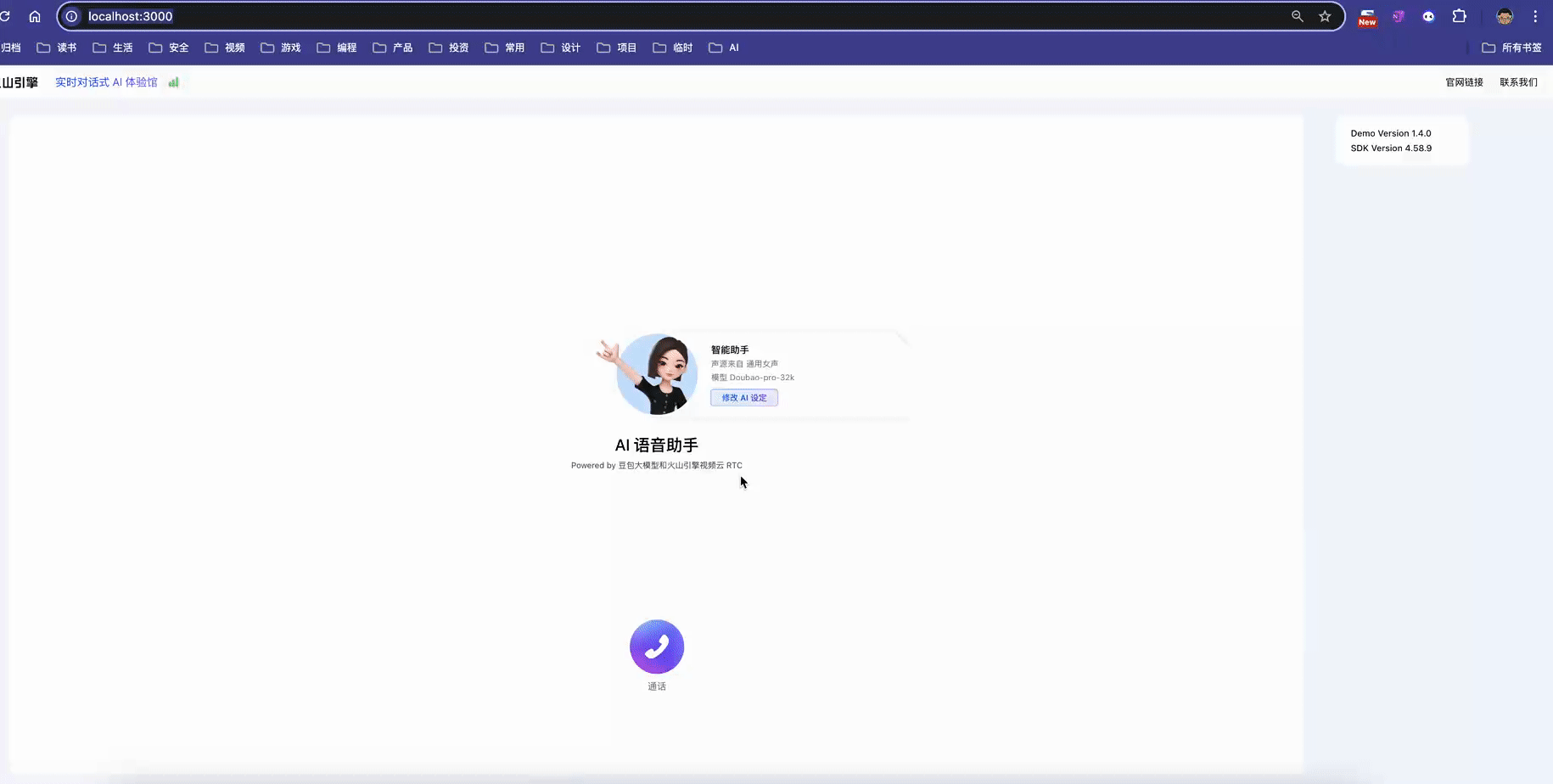Open the 读书 bookmarks folder
The width and height of the screenshot is (1553, 784).
click(57, 48)
